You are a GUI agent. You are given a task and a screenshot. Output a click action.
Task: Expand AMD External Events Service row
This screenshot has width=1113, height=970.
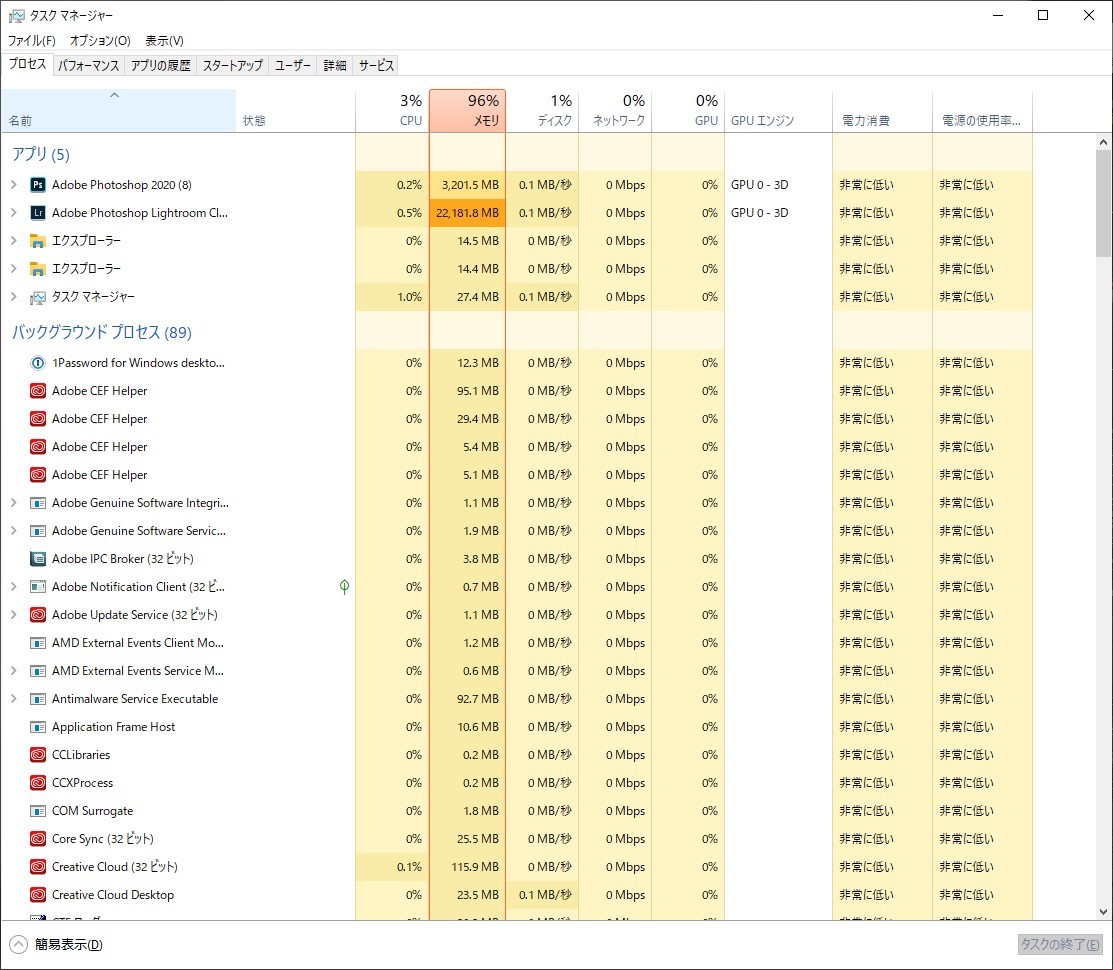13,671
